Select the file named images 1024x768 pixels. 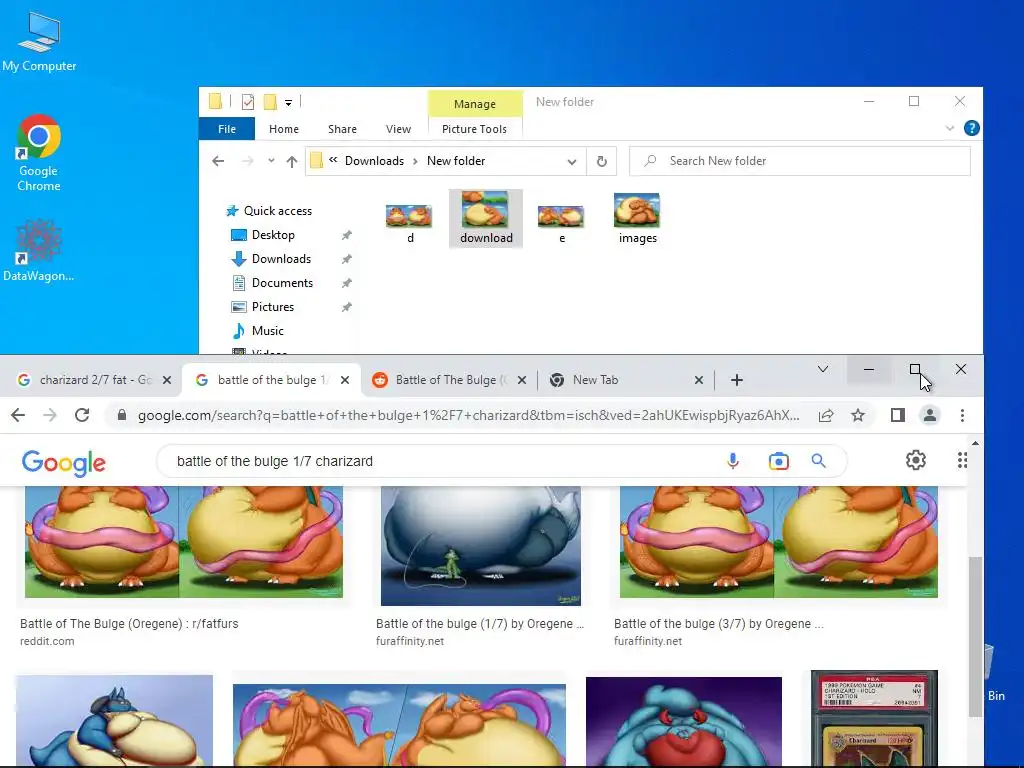pyautogui.click(x=637, y=219)
